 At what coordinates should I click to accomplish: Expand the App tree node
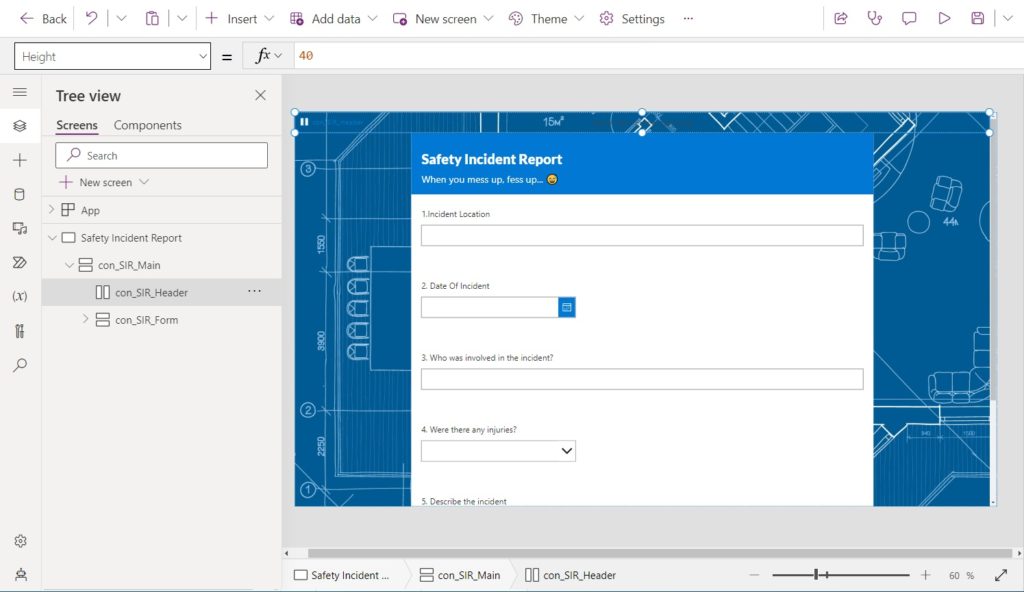click(x=52, y=210)
